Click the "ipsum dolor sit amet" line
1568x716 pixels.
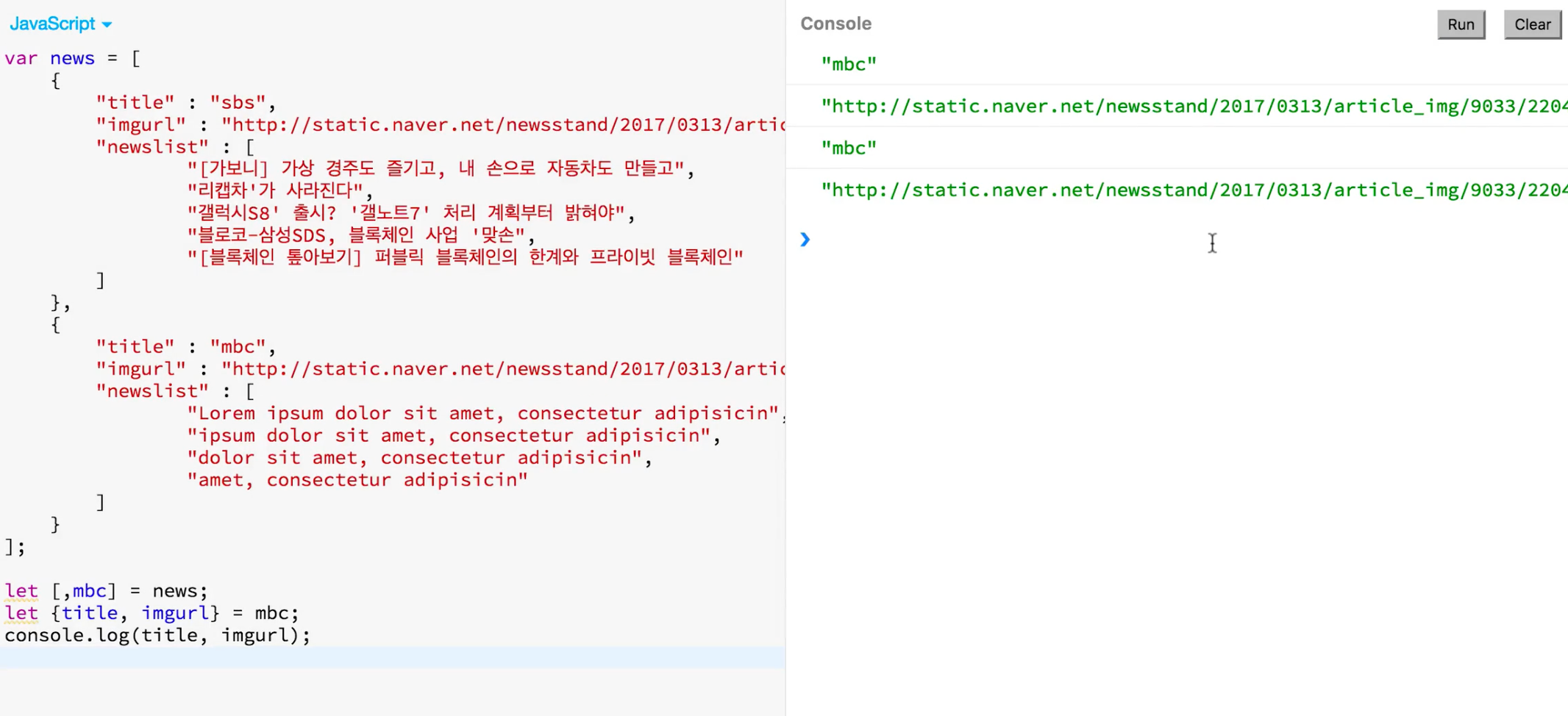454,435
